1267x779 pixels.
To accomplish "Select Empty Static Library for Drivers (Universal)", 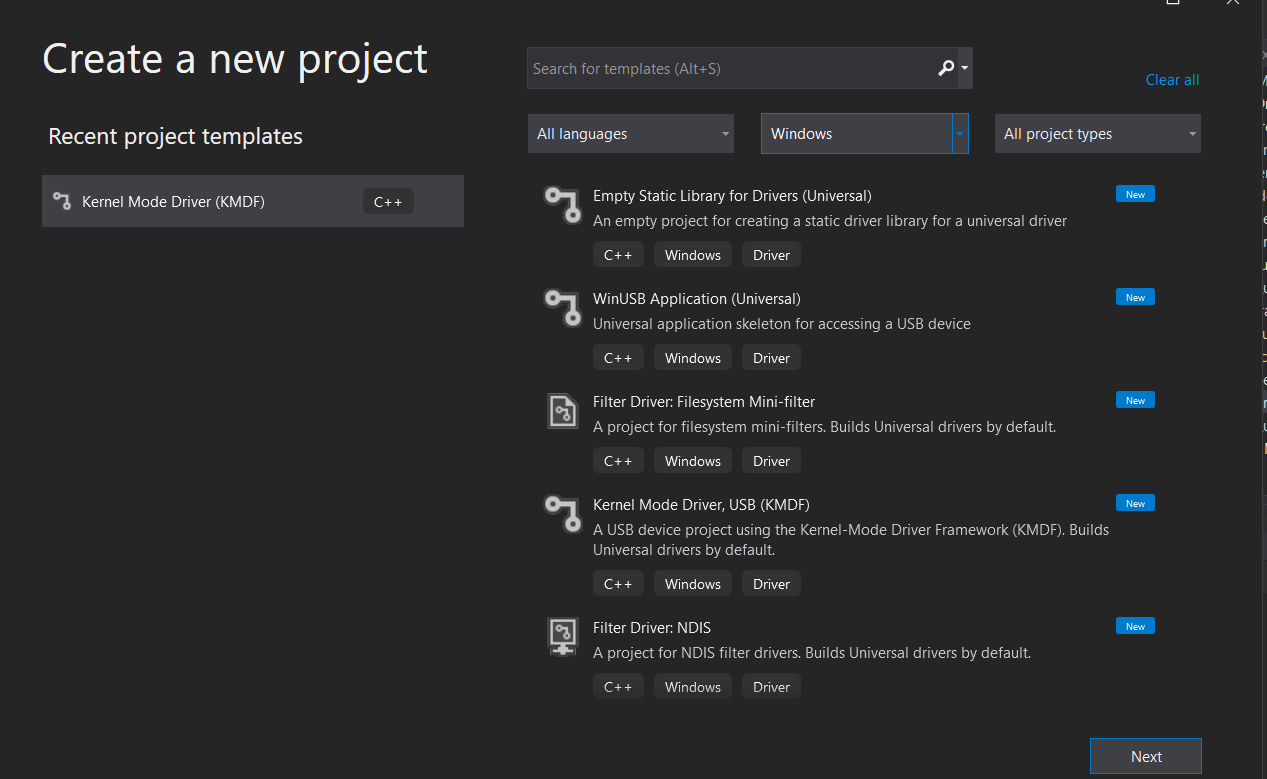I will coord(852,225).
